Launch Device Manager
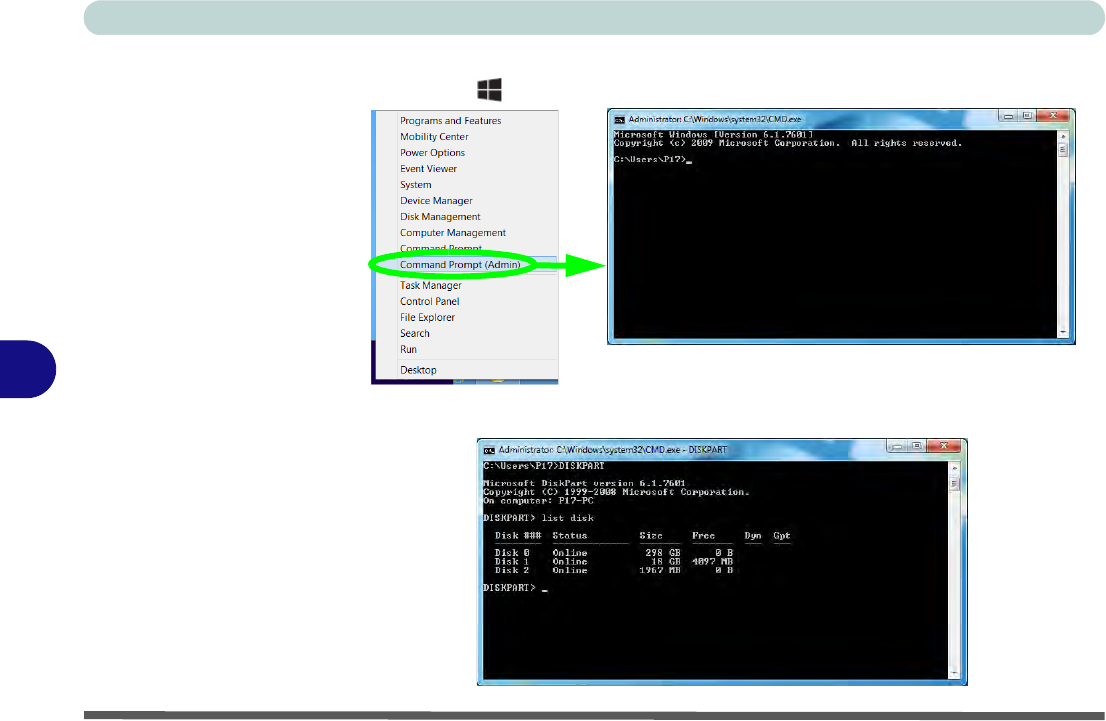Image resolution: width=1106 pixels, height=721 pixels. pos(436,201)
